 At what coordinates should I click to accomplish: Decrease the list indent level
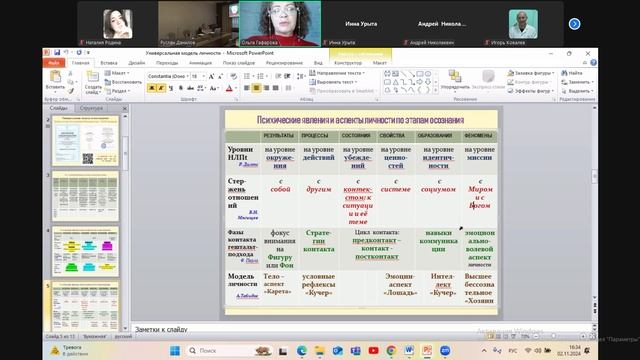tap(278, 76)
